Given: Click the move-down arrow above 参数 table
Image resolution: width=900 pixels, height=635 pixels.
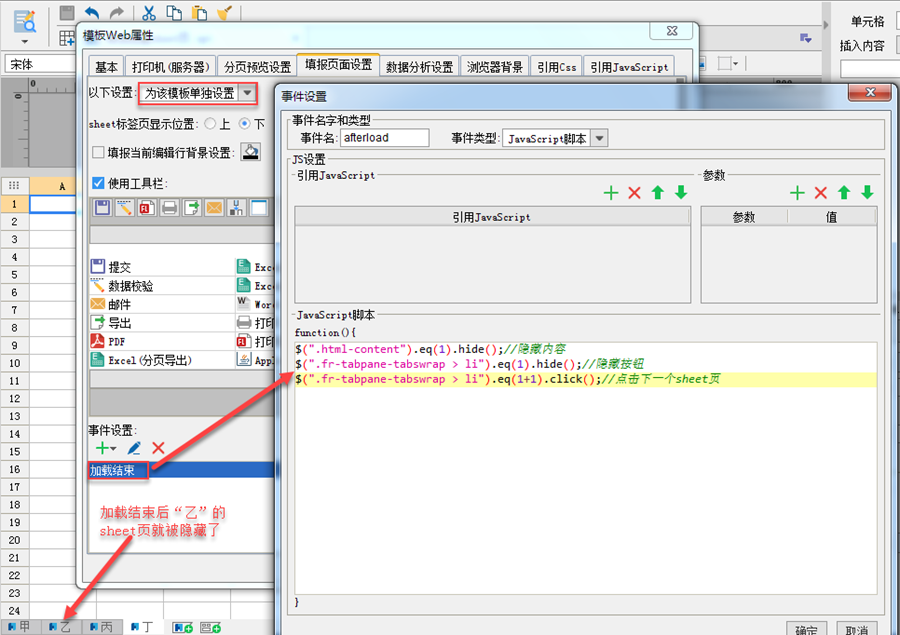Looking at the screenshot, I should coord(867,193).
